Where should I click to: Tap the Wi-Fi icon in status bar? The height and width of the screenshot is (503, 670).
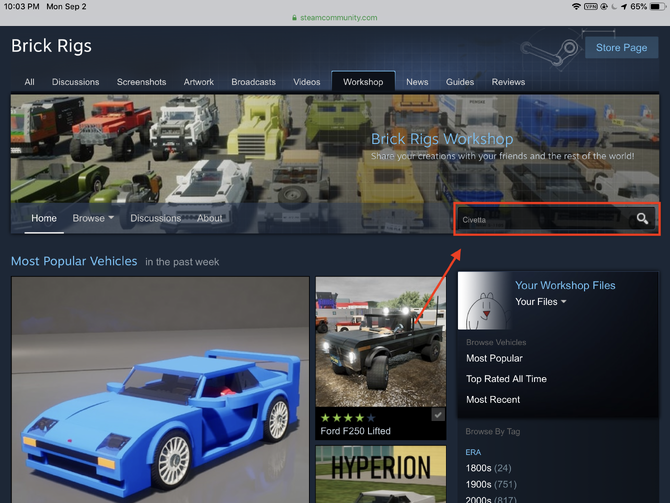577,6
